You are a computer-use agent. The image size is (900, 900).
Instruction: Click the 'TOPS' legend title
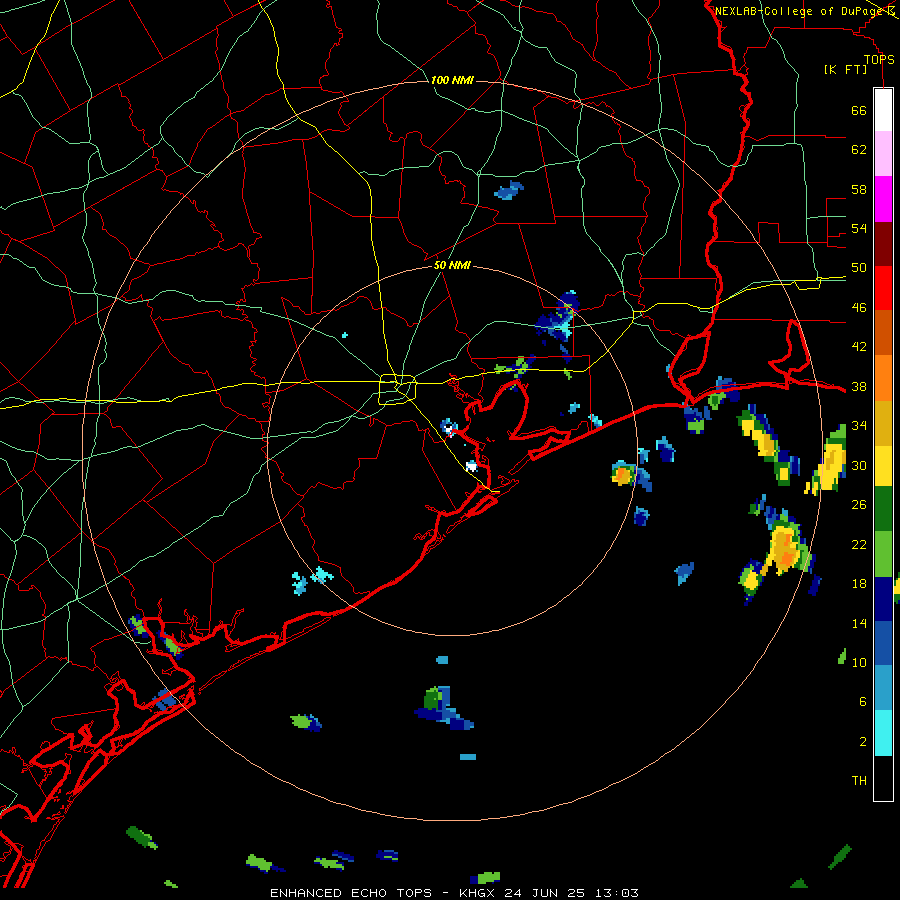pyautogui.click(x=879, y=60)
